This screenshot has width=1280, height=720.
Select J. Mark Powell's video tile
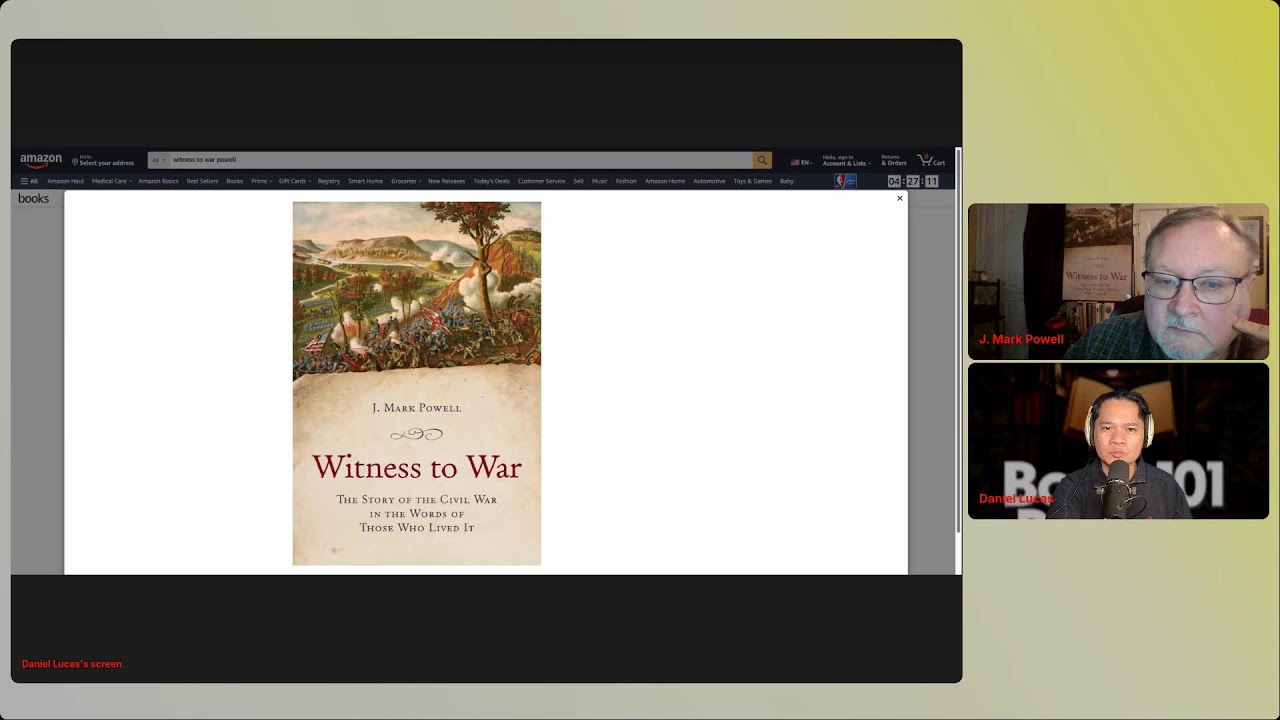click(x=1118, y=282)
